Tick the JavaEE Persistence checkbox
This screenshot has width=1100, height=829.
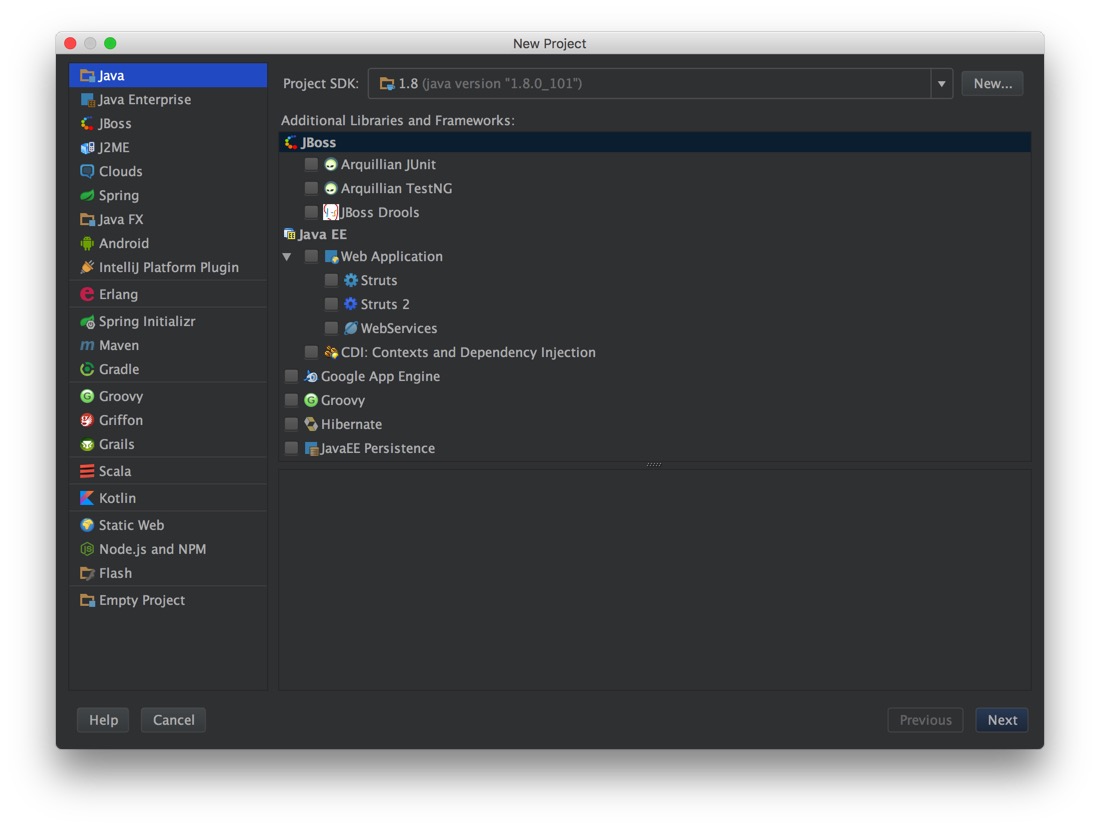(x=291, y=448)
